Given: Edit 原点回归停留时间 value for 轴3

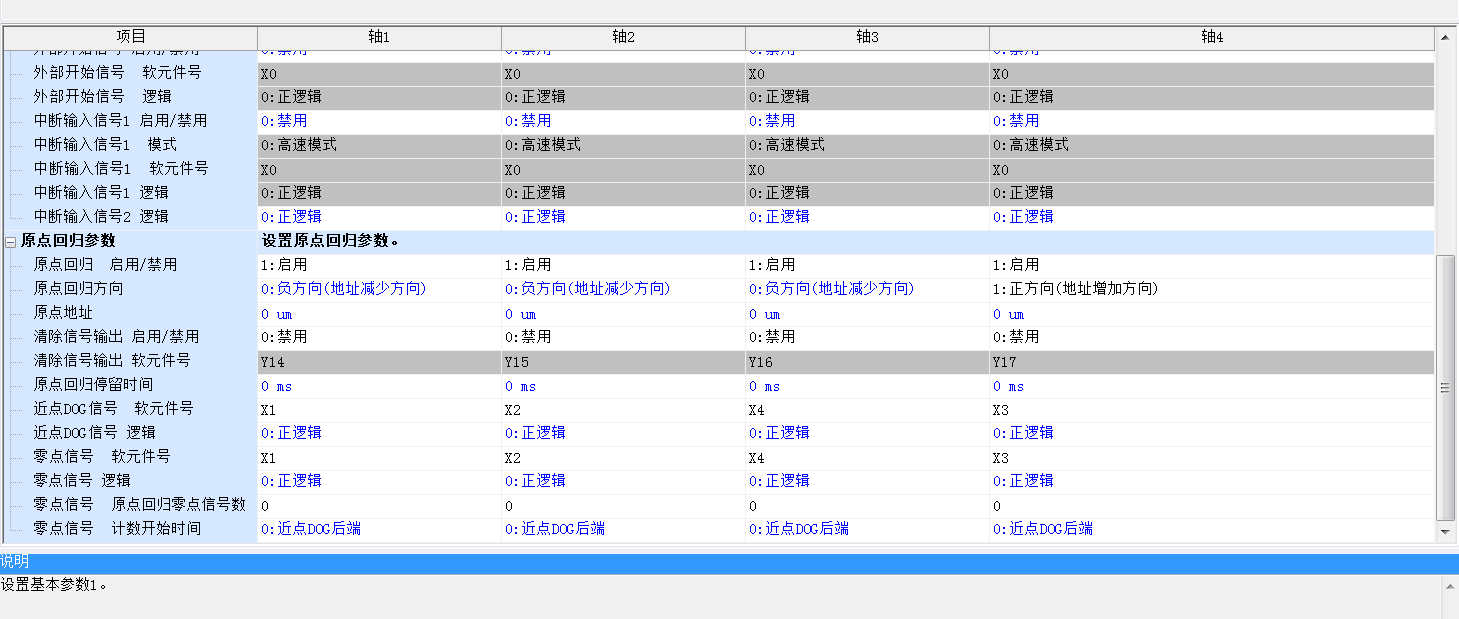Looking at the screenshot, I should pyautogui.click(x=867, y=386).
